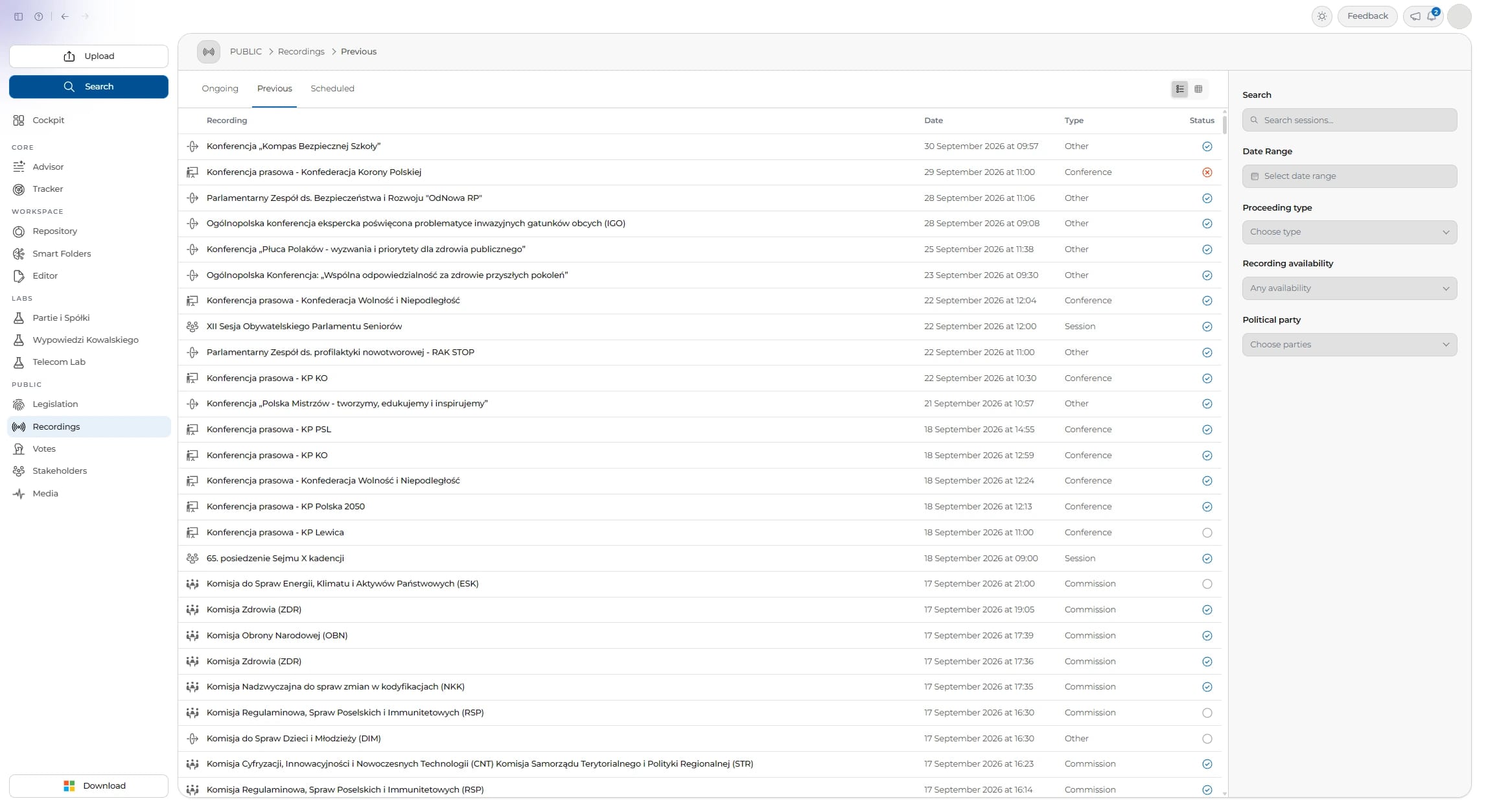Open Smart Folders in the sidebar

click(x=89, y=254)
